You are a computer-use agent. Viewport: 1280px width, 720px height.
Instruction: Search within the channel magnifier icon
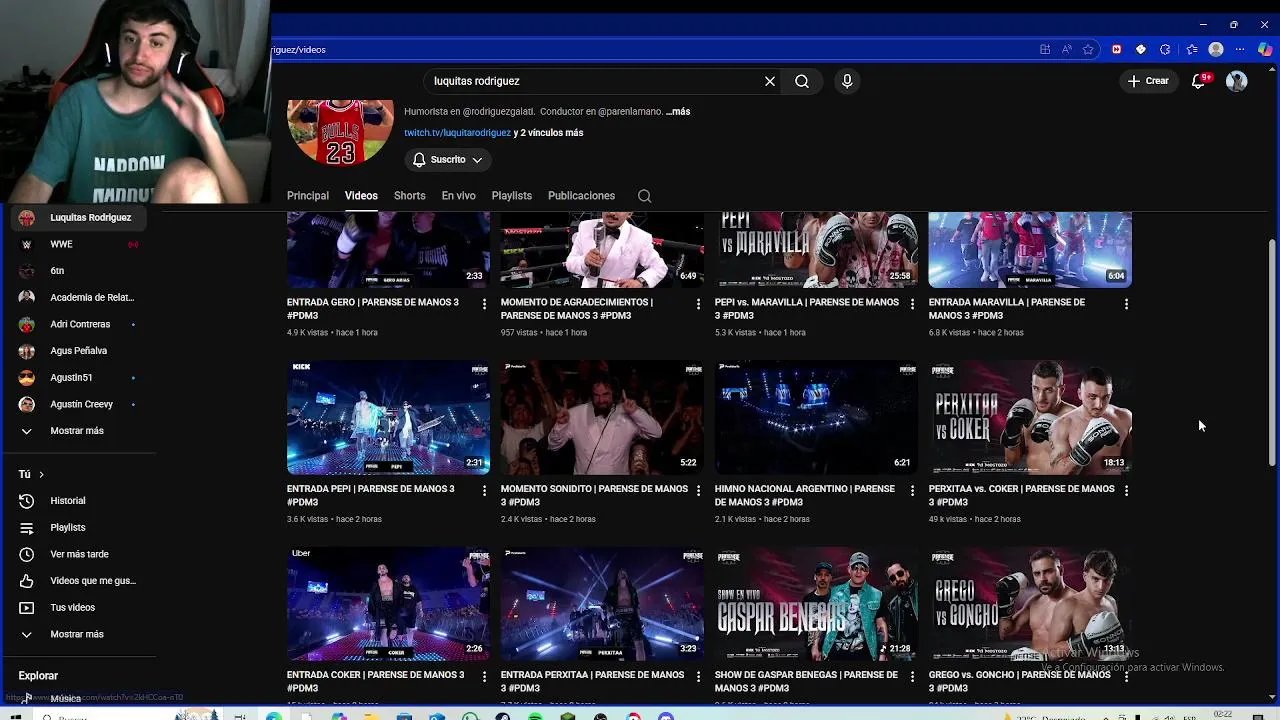[644, 196]
